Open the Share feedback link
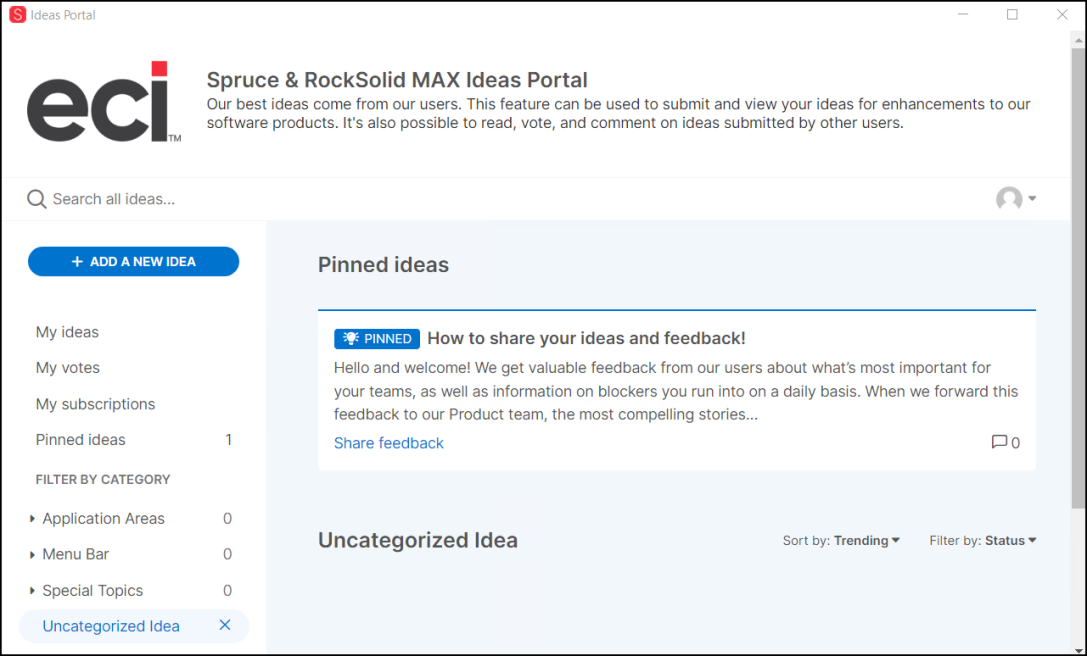Image resolution: width=1087 pixels, height=656 pixels. pos(388,443)
